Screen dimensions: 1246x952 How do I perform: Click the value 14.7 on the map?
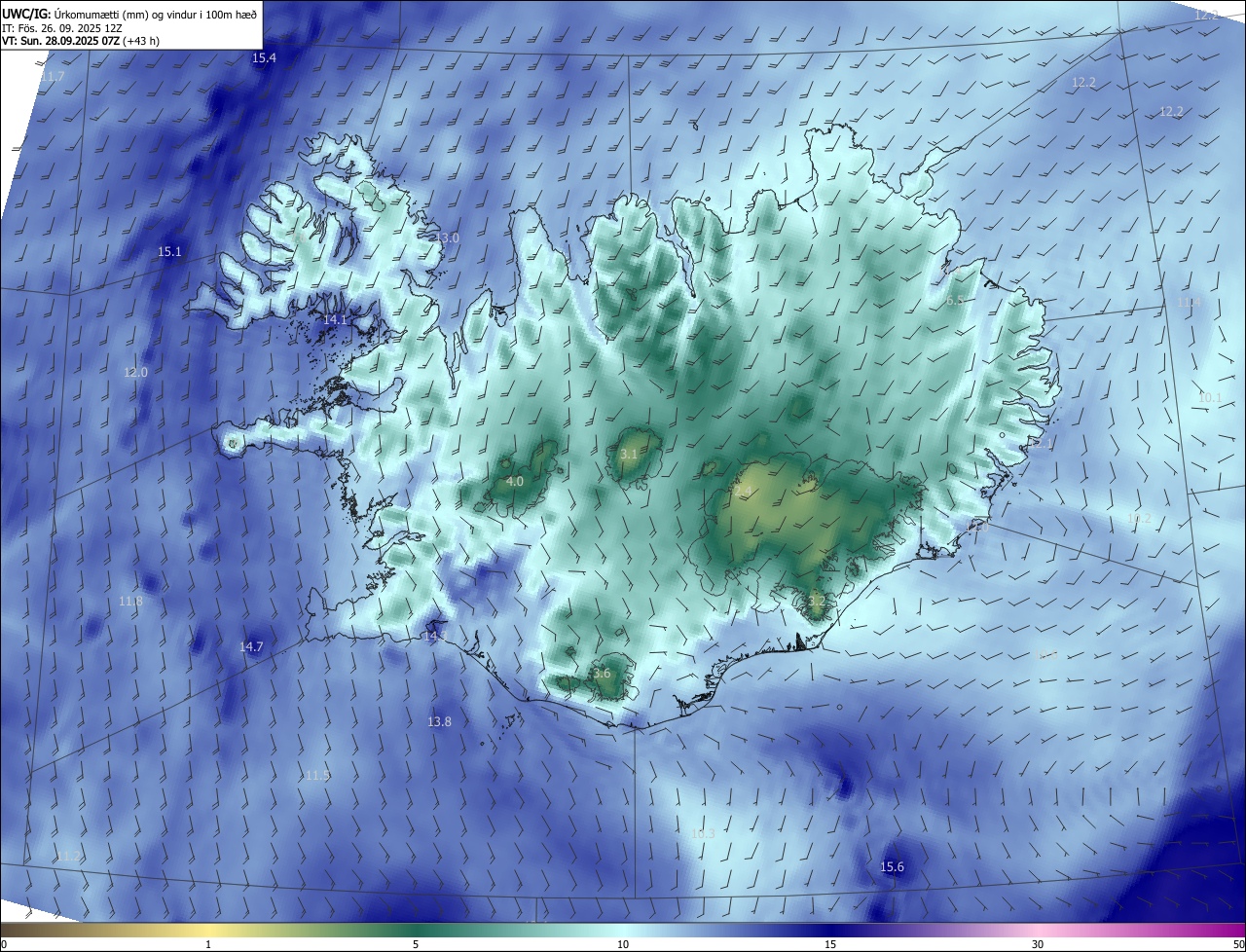[x=250, y=647]
